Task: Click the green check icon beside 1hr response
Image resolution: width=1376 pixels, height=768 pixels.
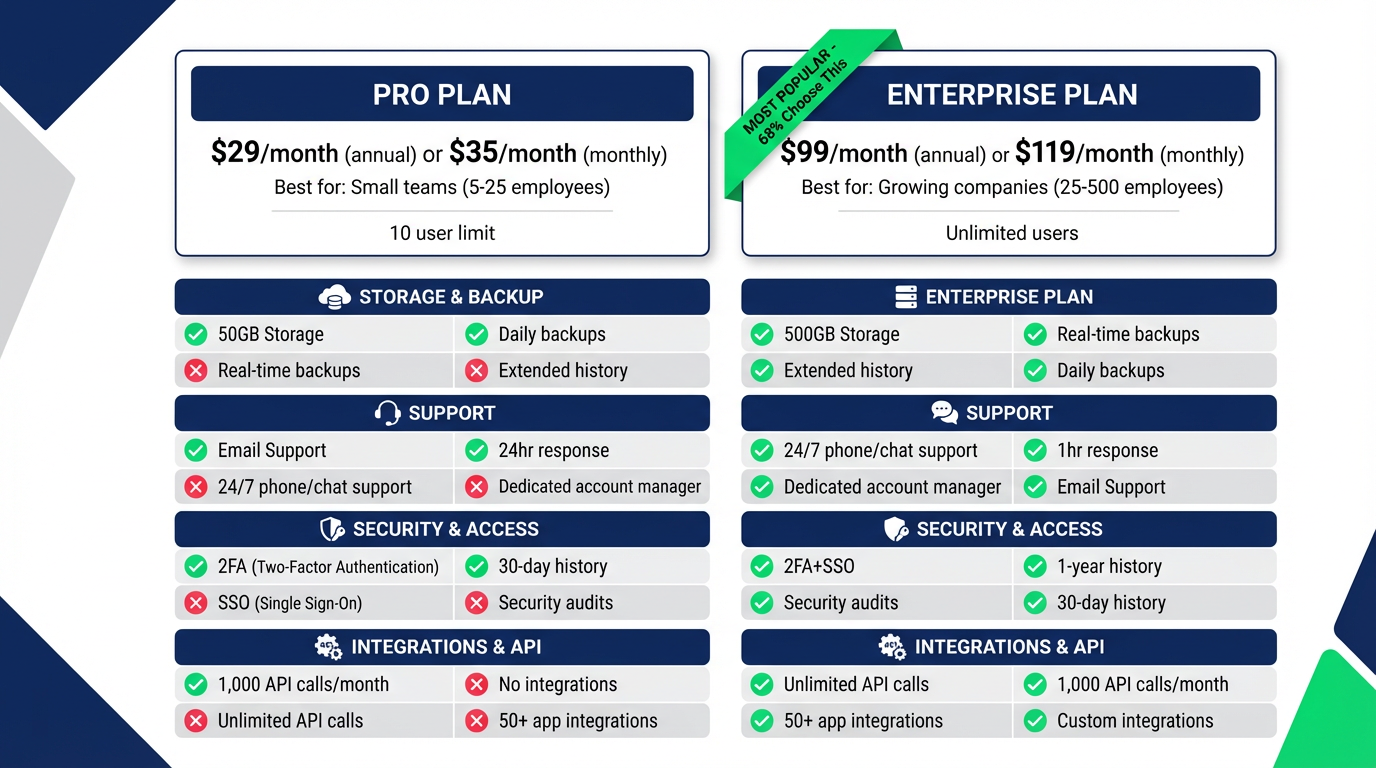Action: [x=1035, y=451]
